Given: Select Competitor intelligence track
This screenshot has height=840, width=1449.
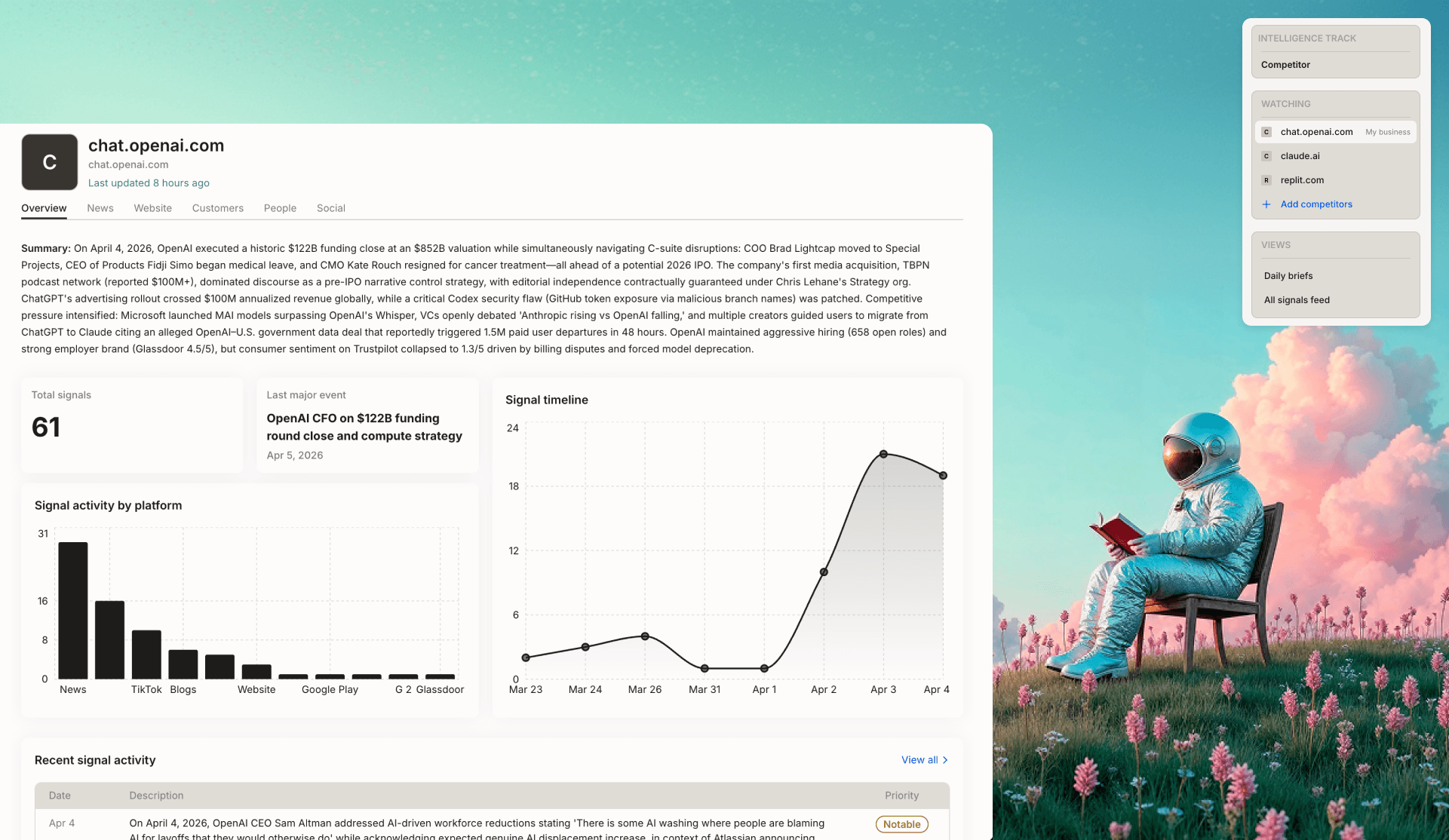Looking at the screenshot, I should 1285,65.
